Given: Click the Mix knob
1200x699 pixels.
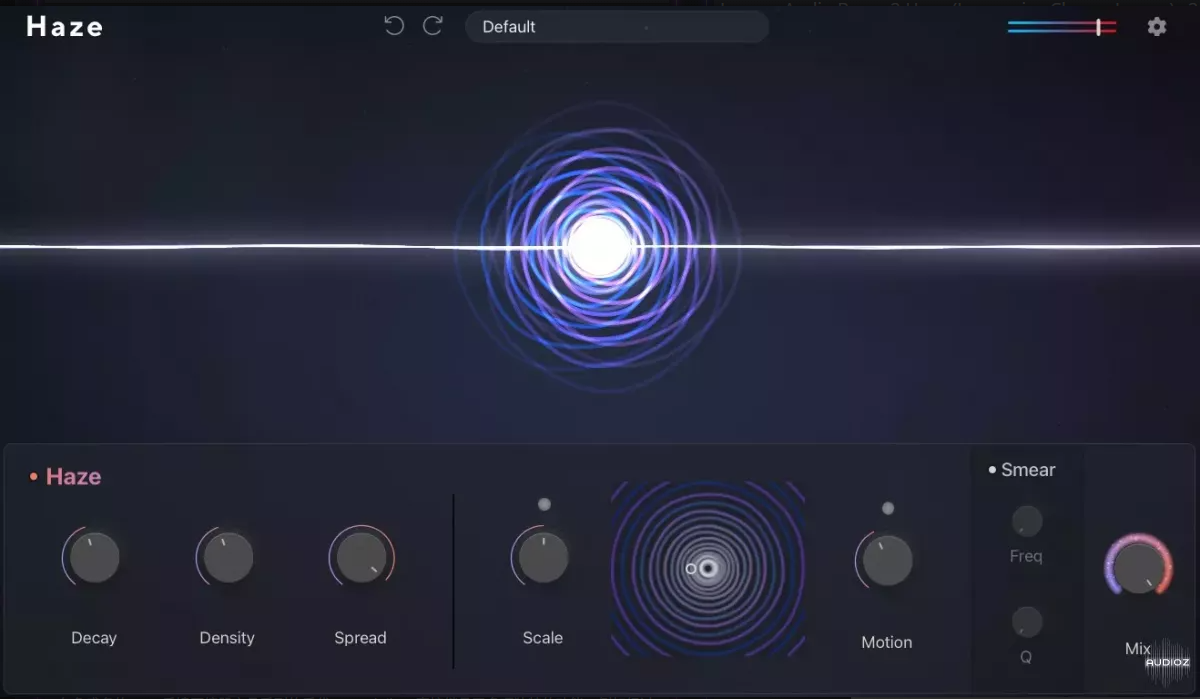Looking at the screenshot, I should (1138, 568).
